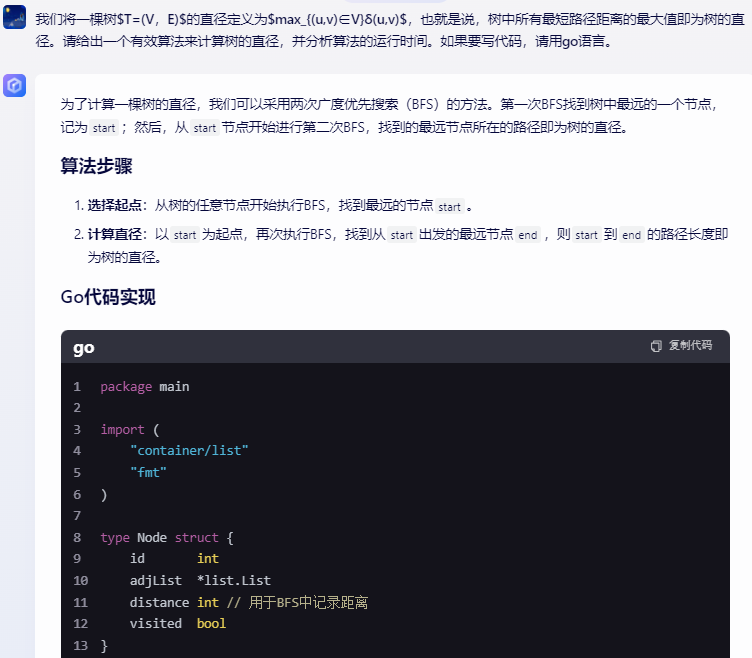This screenshot has width=752, height=658.
Task: Click the bold step label 选择起点
Action: click(114, 205)
